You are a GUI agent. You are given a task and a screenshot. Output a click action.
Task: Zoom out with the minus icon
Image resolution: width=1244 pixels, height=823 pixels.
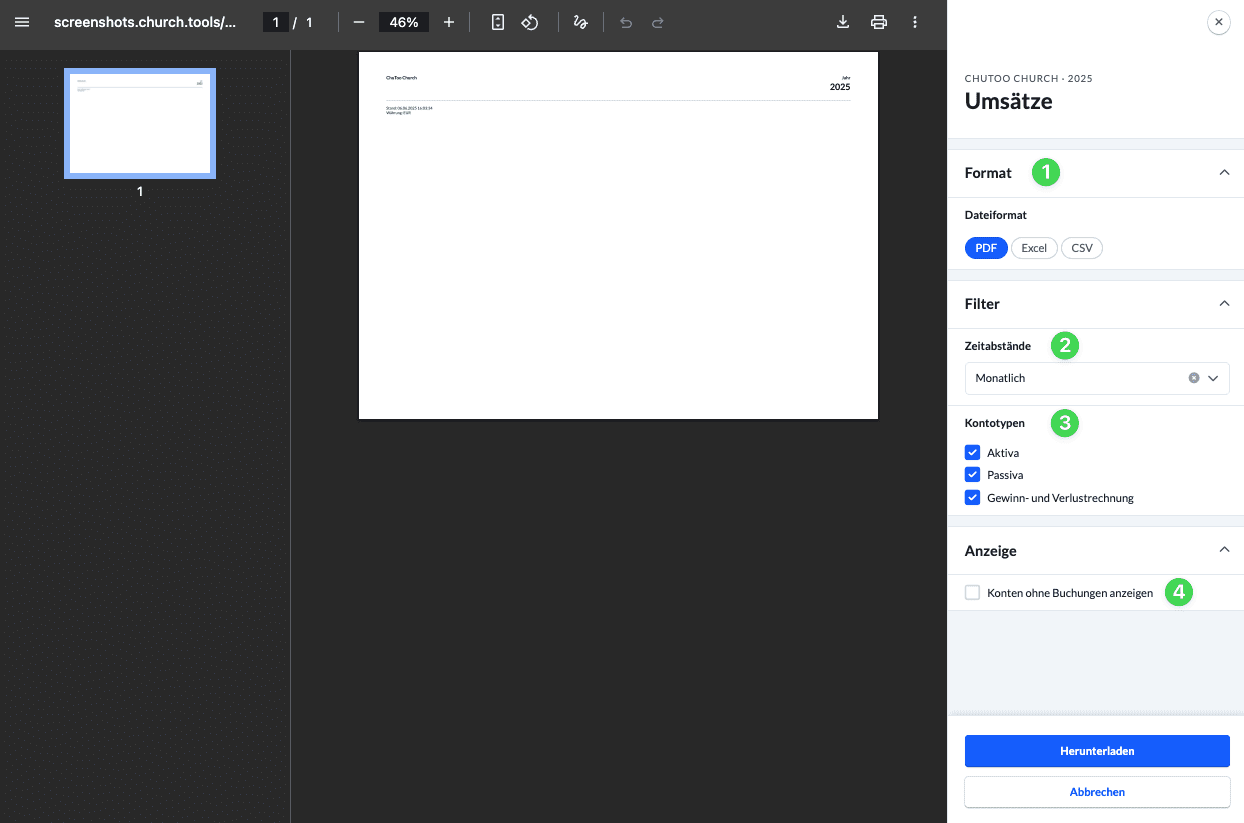(359, 22)
